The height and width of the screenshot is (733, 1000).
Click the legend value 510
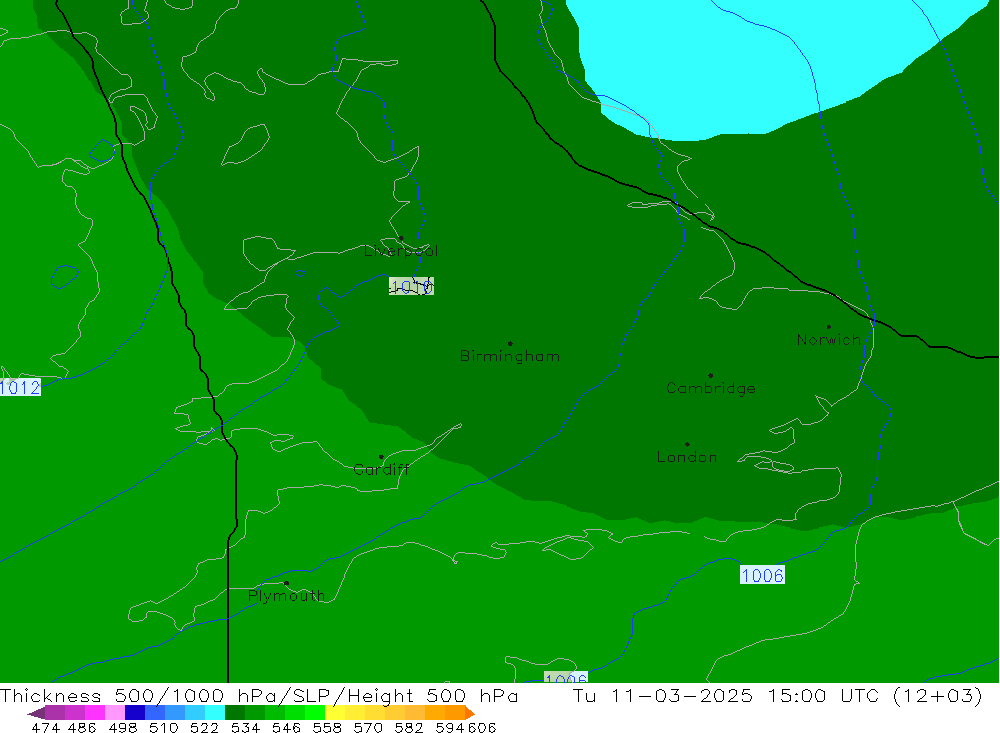click(x=164, y=727)
